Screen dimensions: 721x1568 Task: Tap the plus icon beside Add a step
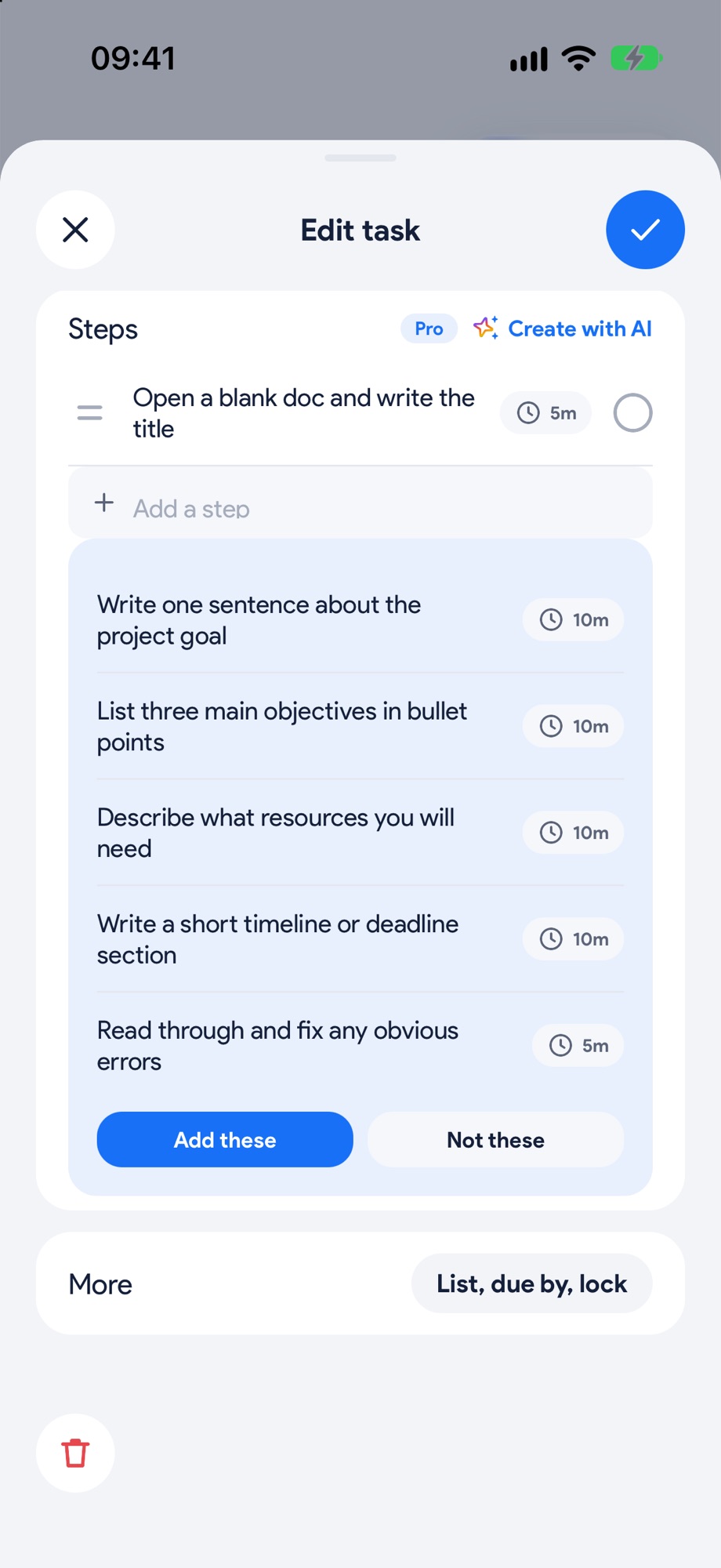[x=104, y=503]
